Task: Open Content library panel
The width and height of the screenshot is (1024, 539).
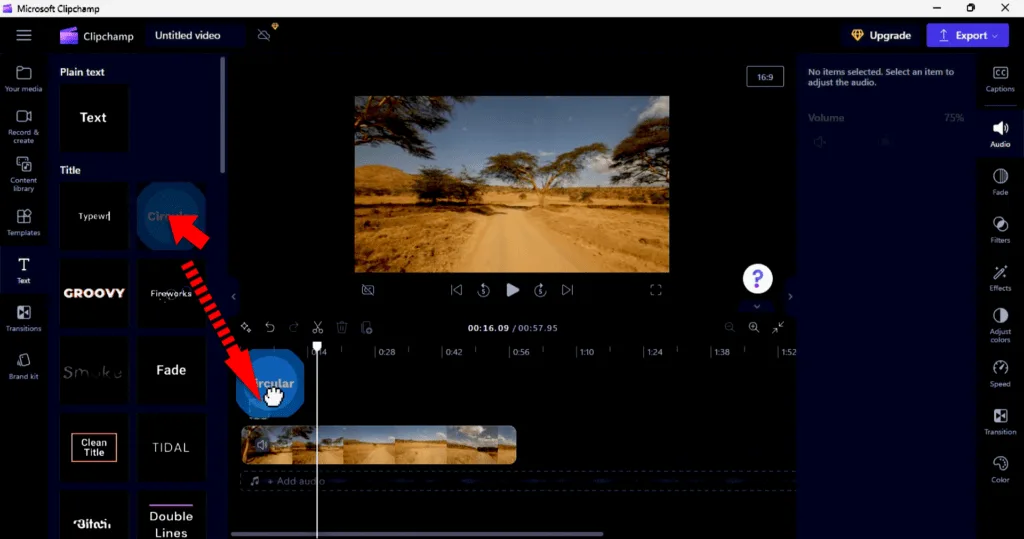Action: (x=24, y=174)
